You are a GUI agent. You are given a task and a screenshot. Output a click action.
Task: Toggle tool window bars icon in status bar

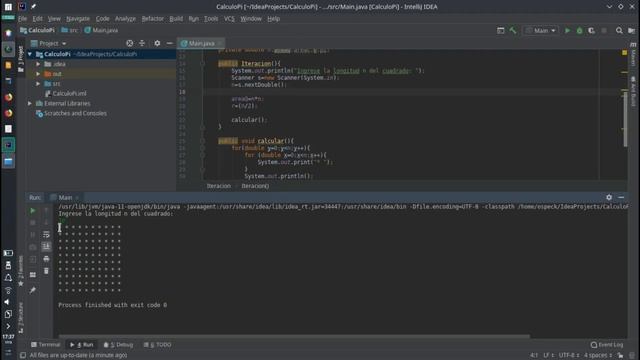[x=23, y=355]
